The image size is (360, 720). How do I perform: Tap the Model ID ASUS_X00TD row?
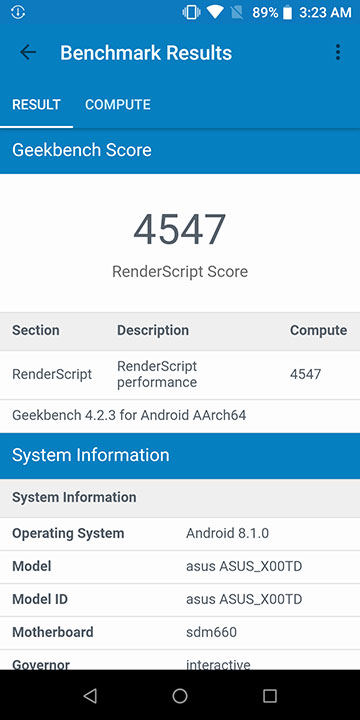click(180, 599)
